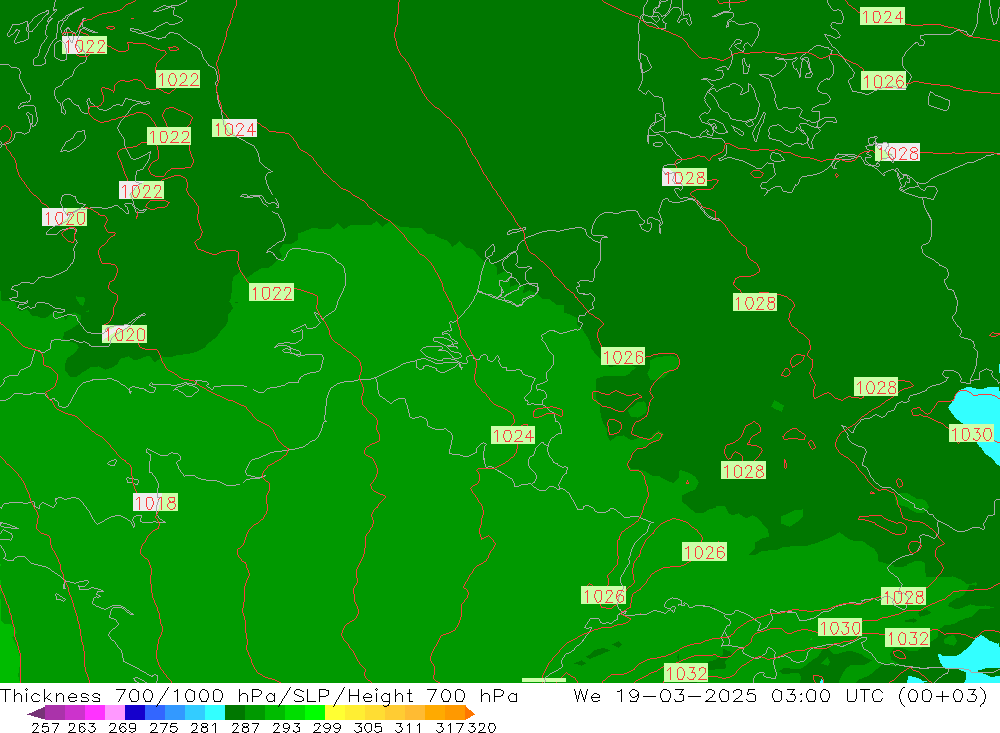Viewport: 1000px width, 733px height.
Task: Pick the dark purple legend swatch above 257
Action: point(55,713)
